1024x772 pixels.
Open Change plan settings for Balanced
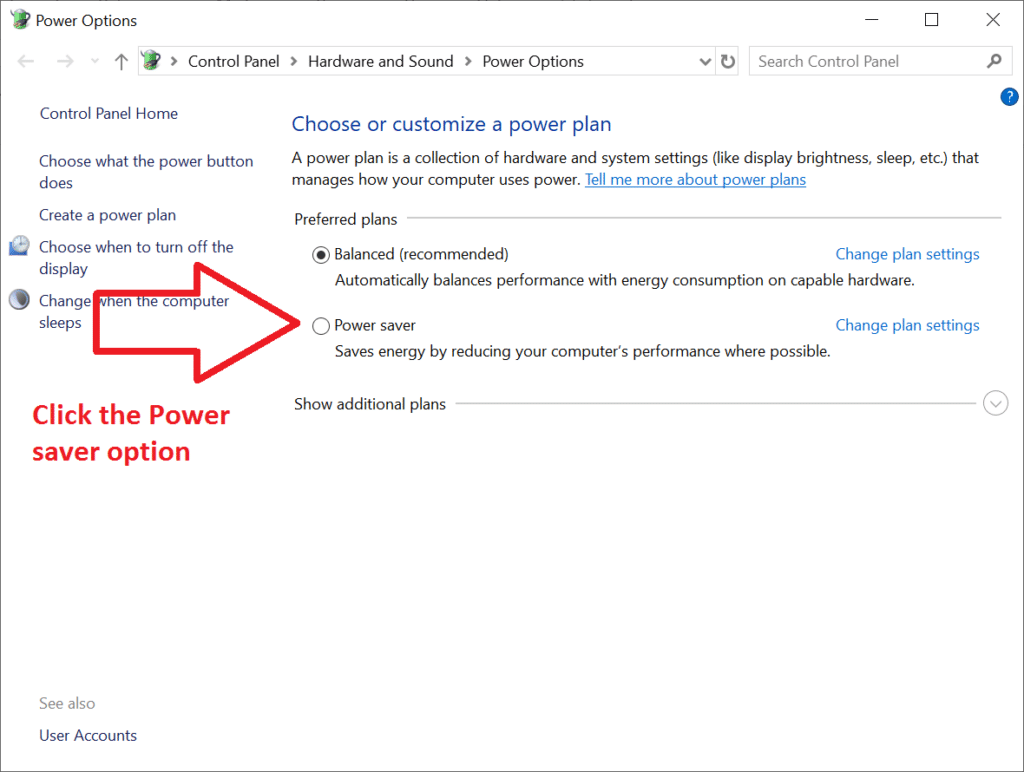tap(907, 254)
